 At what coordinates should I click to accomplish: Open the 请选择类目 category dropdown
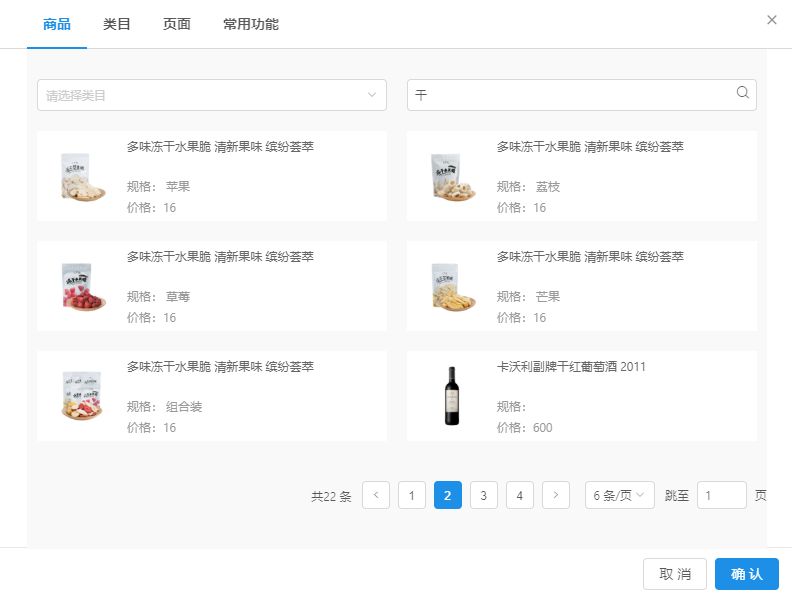212,95
